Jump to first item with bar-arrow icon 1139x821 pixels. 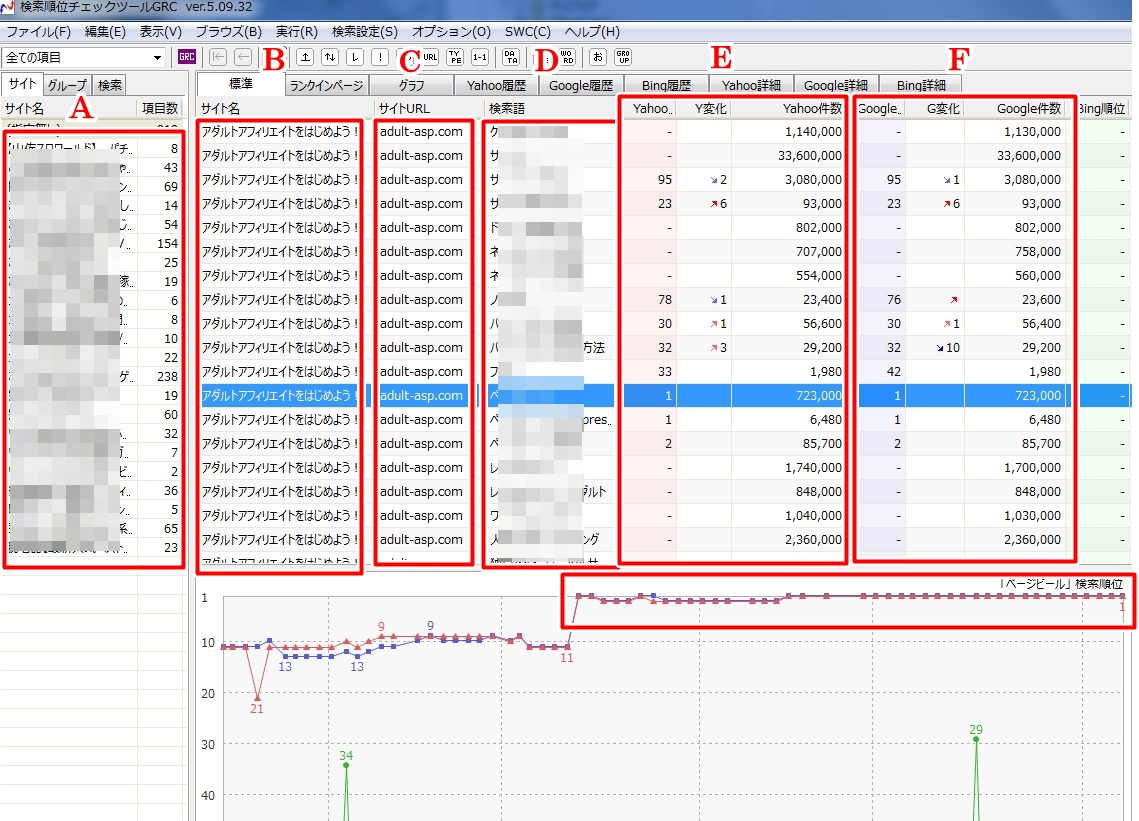(218, 57)
